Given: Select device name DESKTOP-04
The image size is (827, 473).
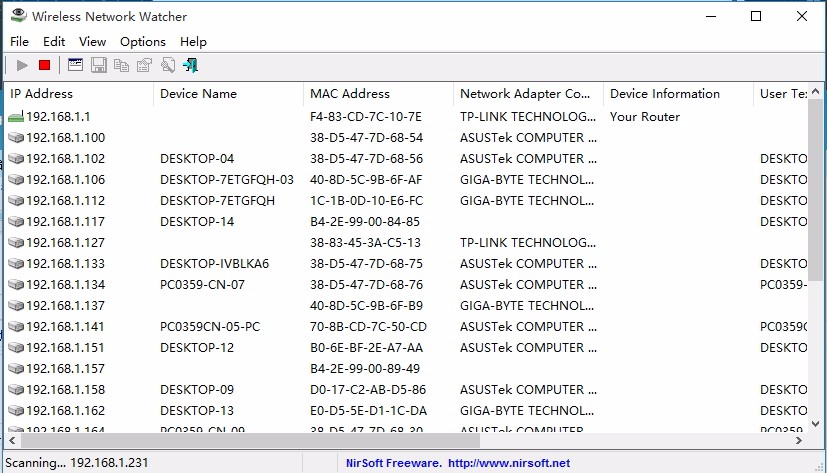Looking at the screenshot, I should click(197, 159).
